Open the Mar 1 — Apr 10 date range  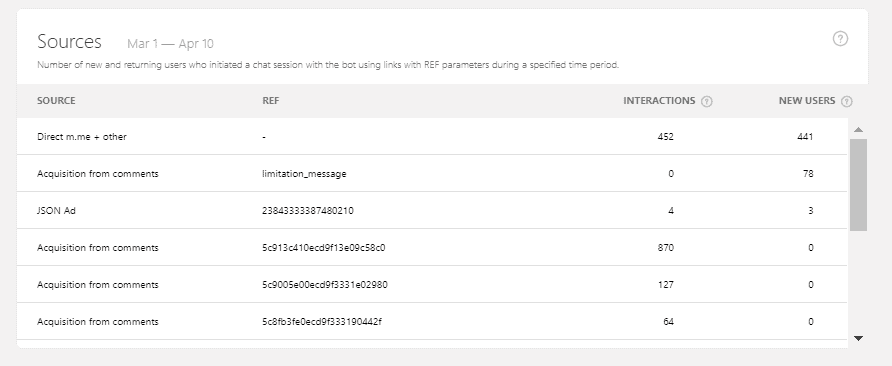[170, 44]
